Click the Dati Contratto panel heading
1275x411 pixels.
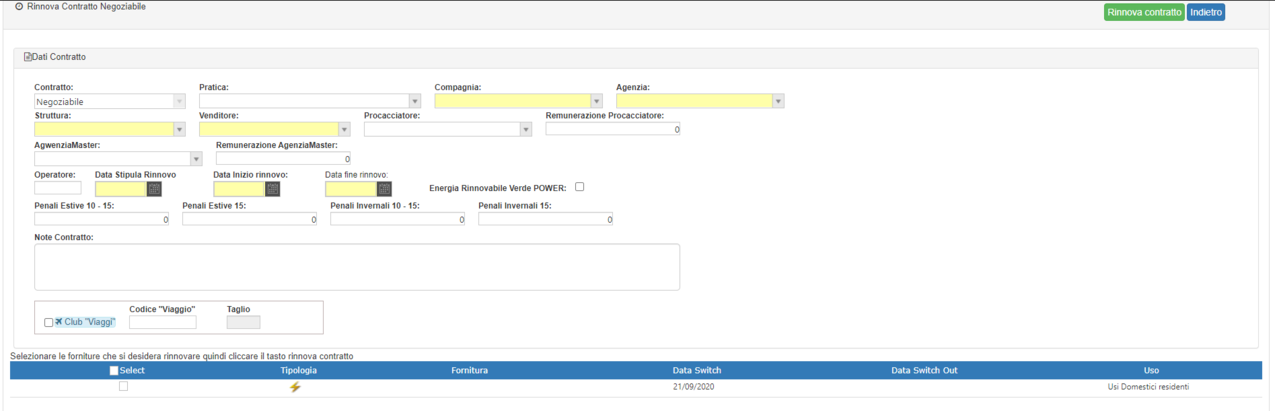coord(59,57)
